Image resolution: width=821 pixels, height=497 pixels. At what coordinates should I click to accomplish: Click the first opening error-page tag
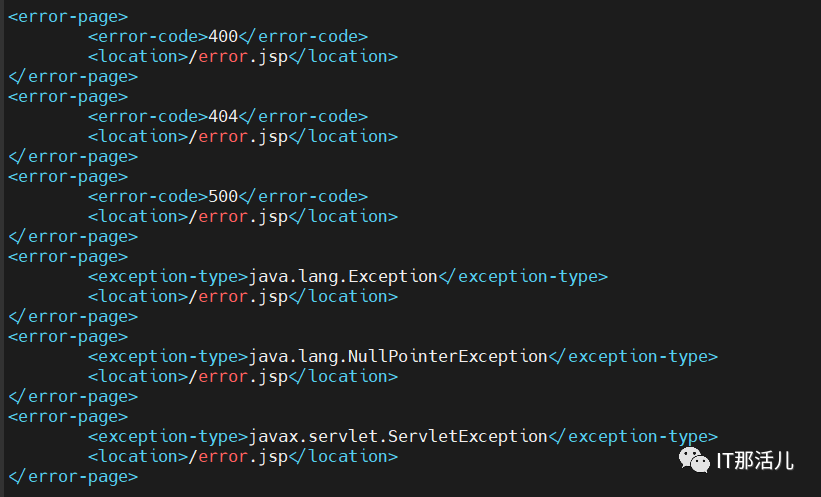pyautogui.click(x=68, y=16)
